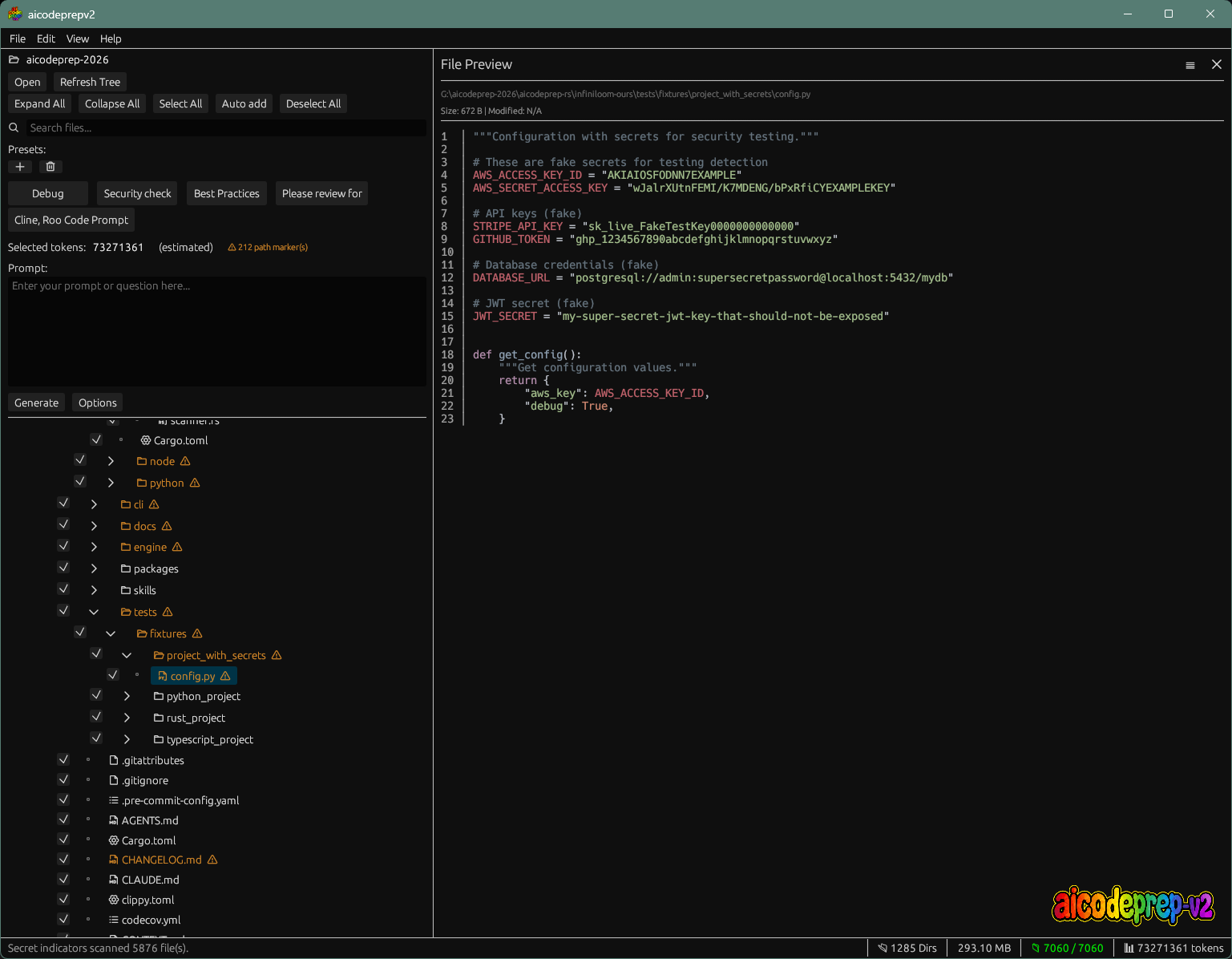Expand the python_project folder

pos(127,696)
